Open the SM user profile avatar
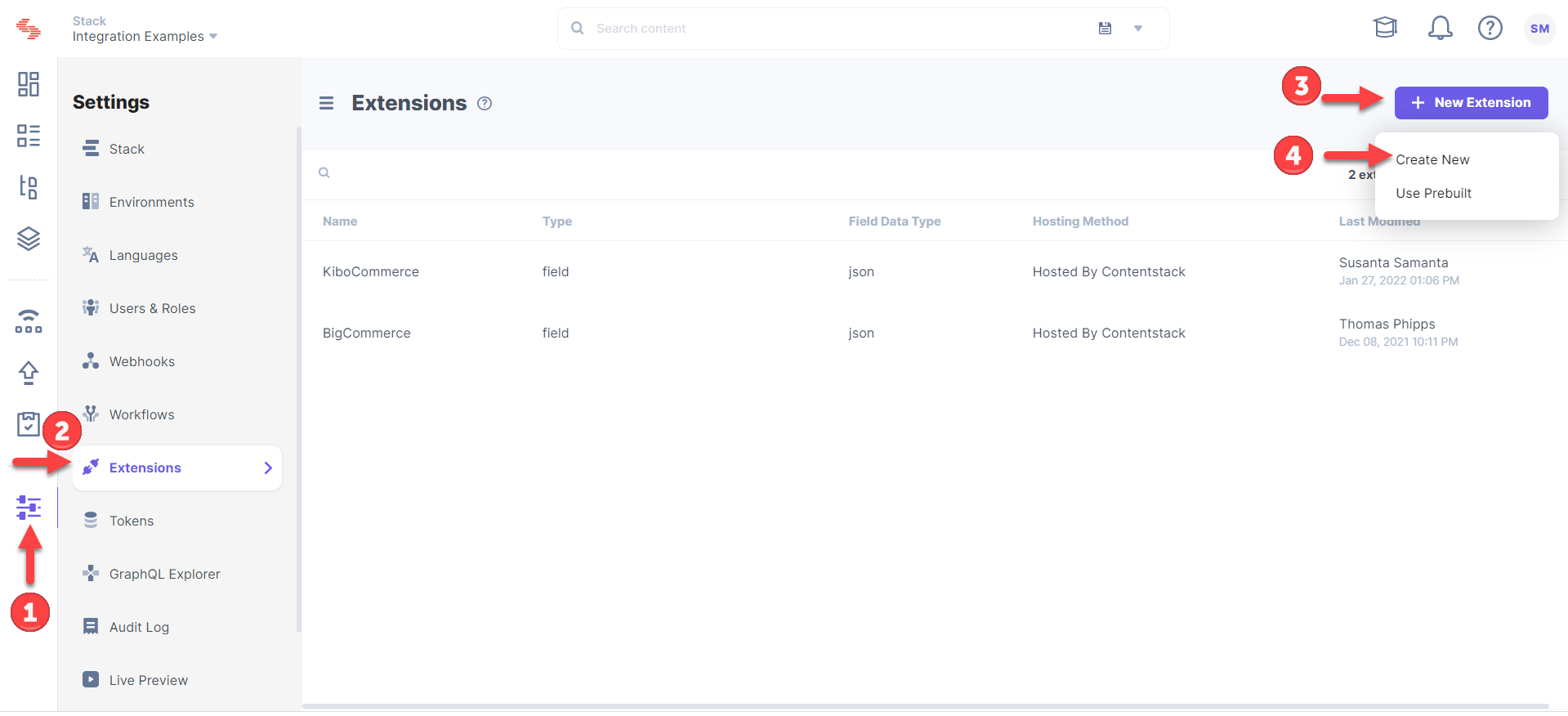Screen dimensions: 1568x716 point(1540,29)
